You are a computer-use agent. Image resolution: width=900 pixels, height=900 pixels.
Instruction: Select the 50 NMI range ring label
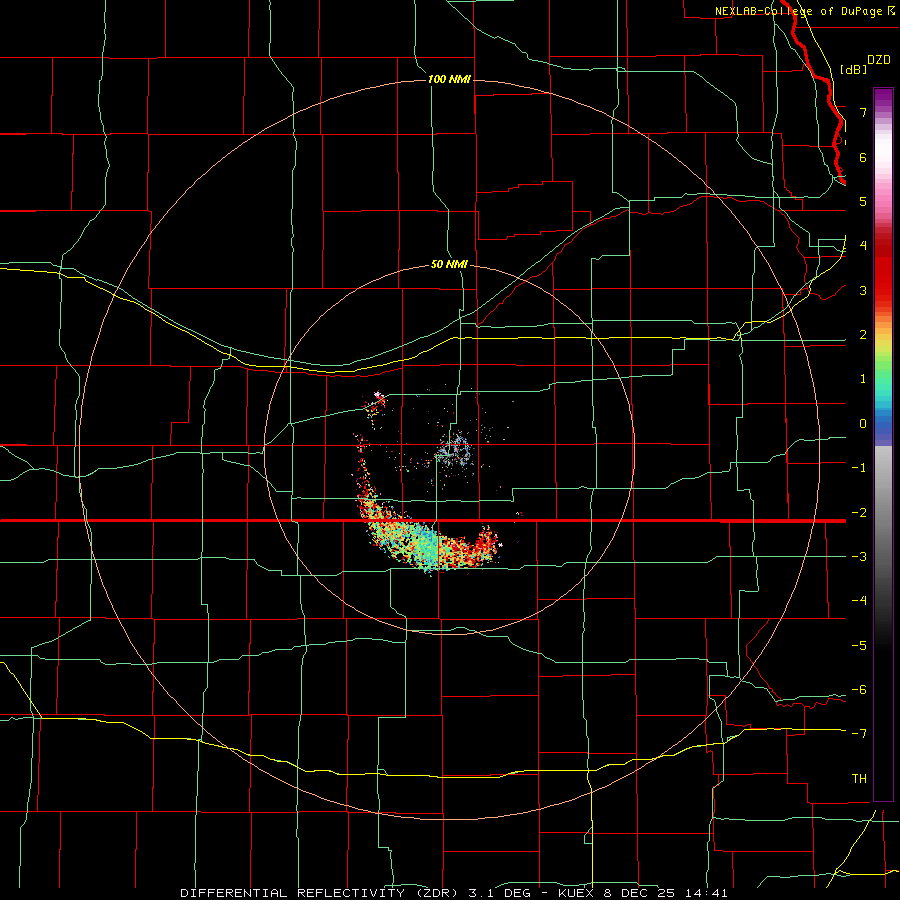click(x=449, y=265)
